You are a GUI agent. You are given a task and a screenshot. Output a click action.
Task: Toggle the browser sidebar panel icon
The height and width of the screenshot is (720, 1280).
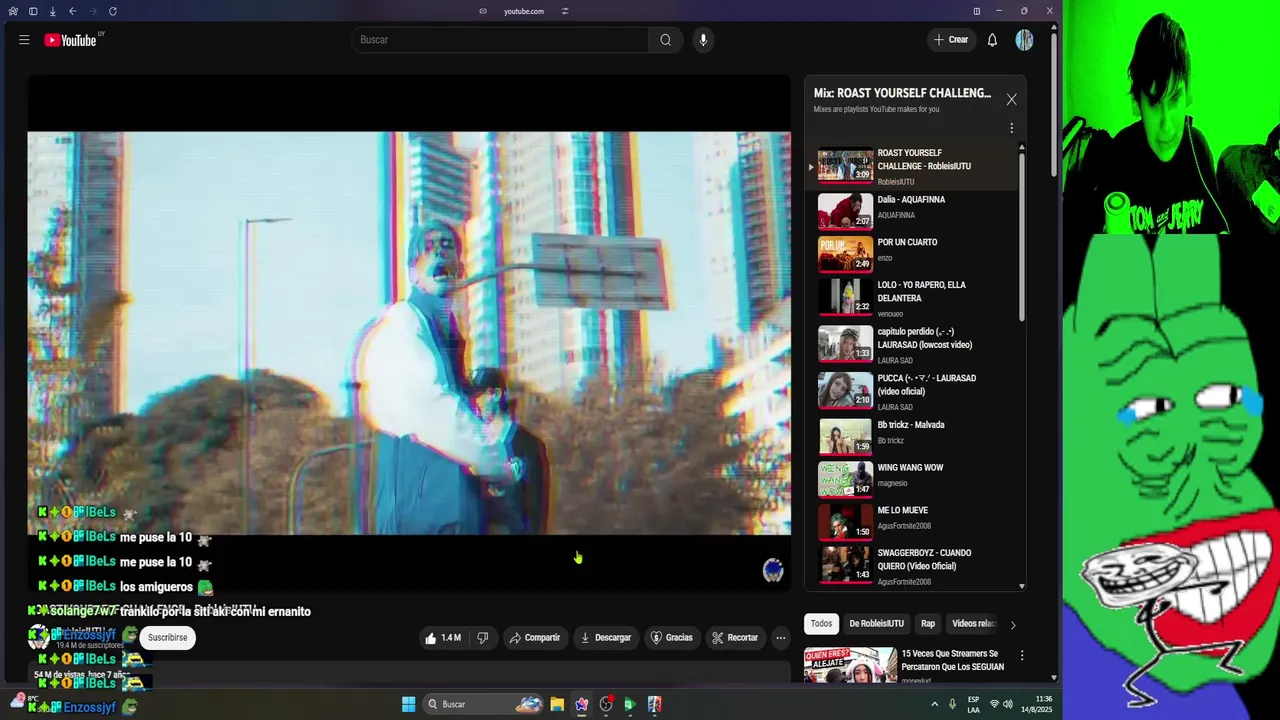point(32,11)
